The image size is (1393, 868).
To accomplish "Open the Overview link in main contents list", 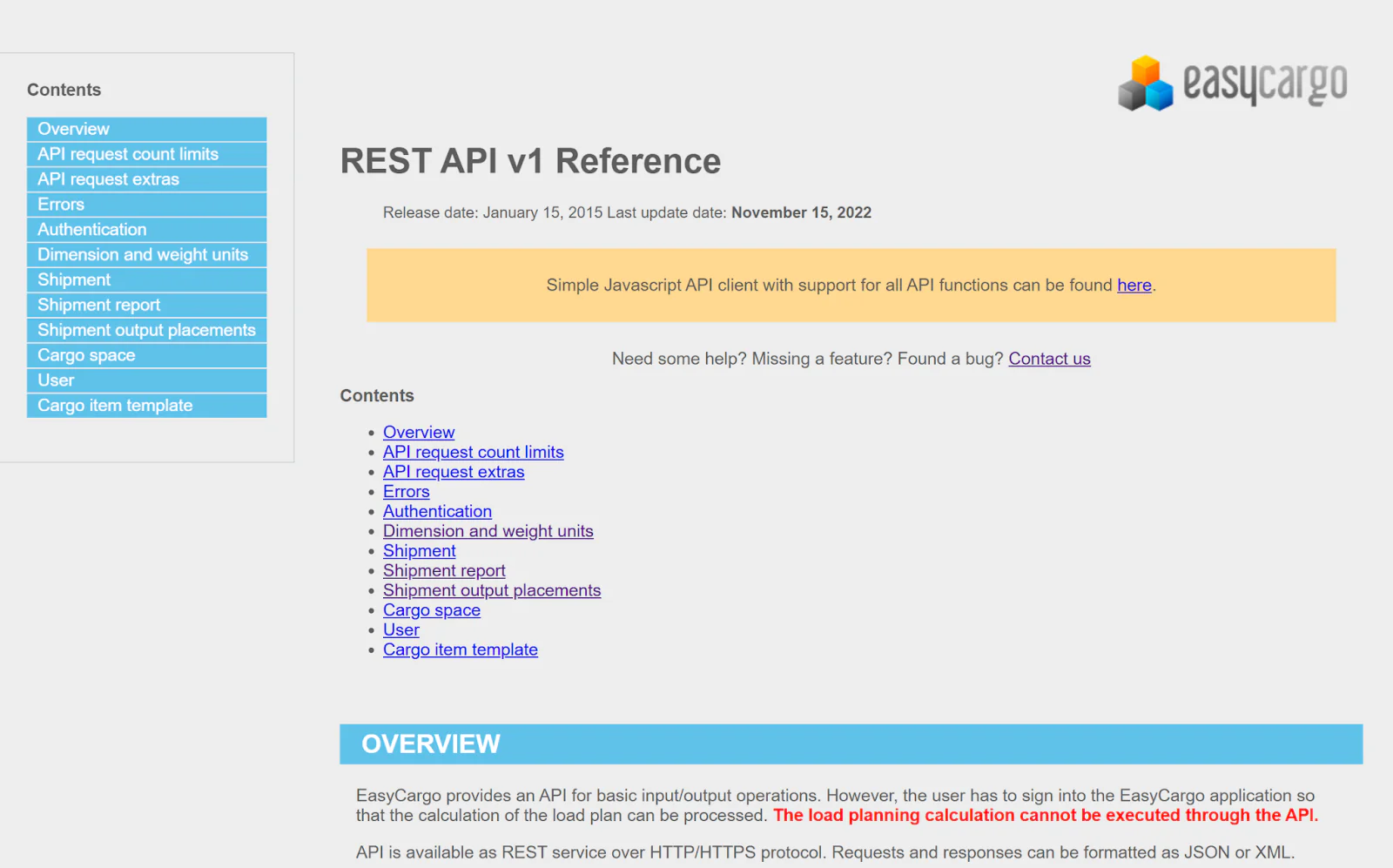I will (419, 433).
